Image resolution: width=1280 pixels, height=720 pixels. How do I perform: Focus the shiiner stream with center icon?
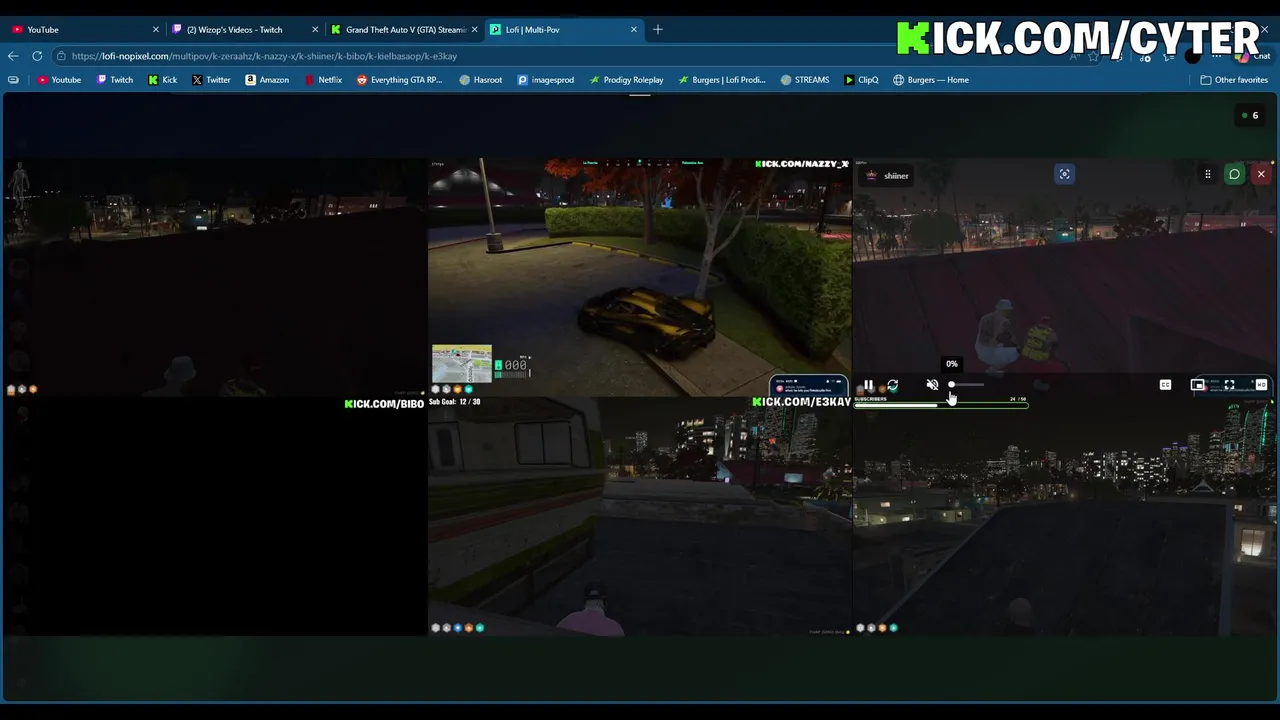pyautogui.click(x=1064, y=174)
